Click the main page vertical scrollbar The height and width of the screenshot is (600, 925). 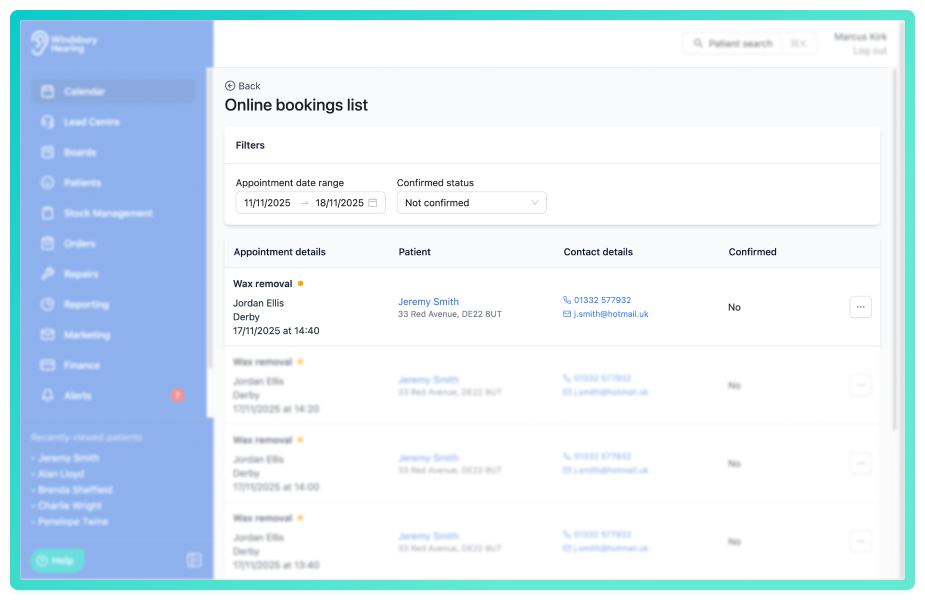(895, 251)
